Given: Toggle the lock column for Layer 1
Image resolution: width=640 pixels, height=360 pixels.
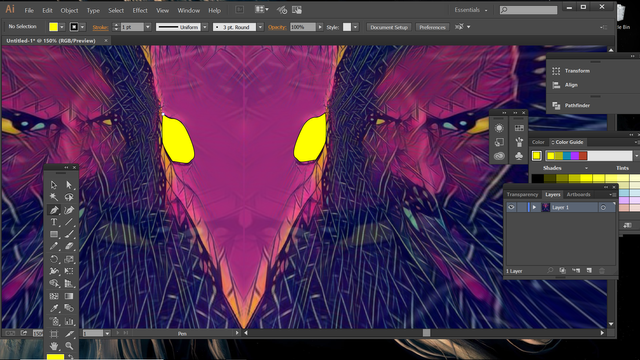Looking at the screenshot, I should [x=522, y=207].
